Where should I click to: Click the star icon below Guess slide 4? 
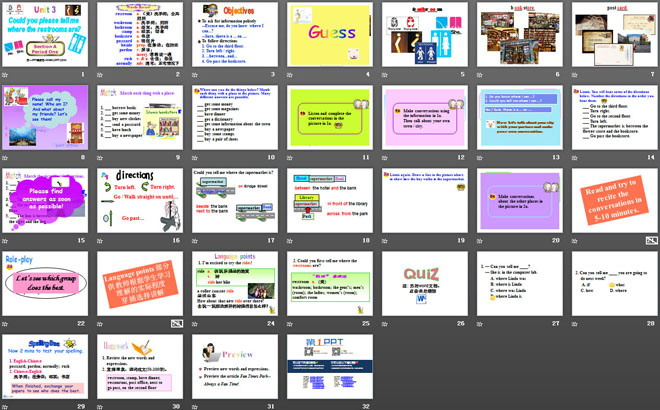291,73
